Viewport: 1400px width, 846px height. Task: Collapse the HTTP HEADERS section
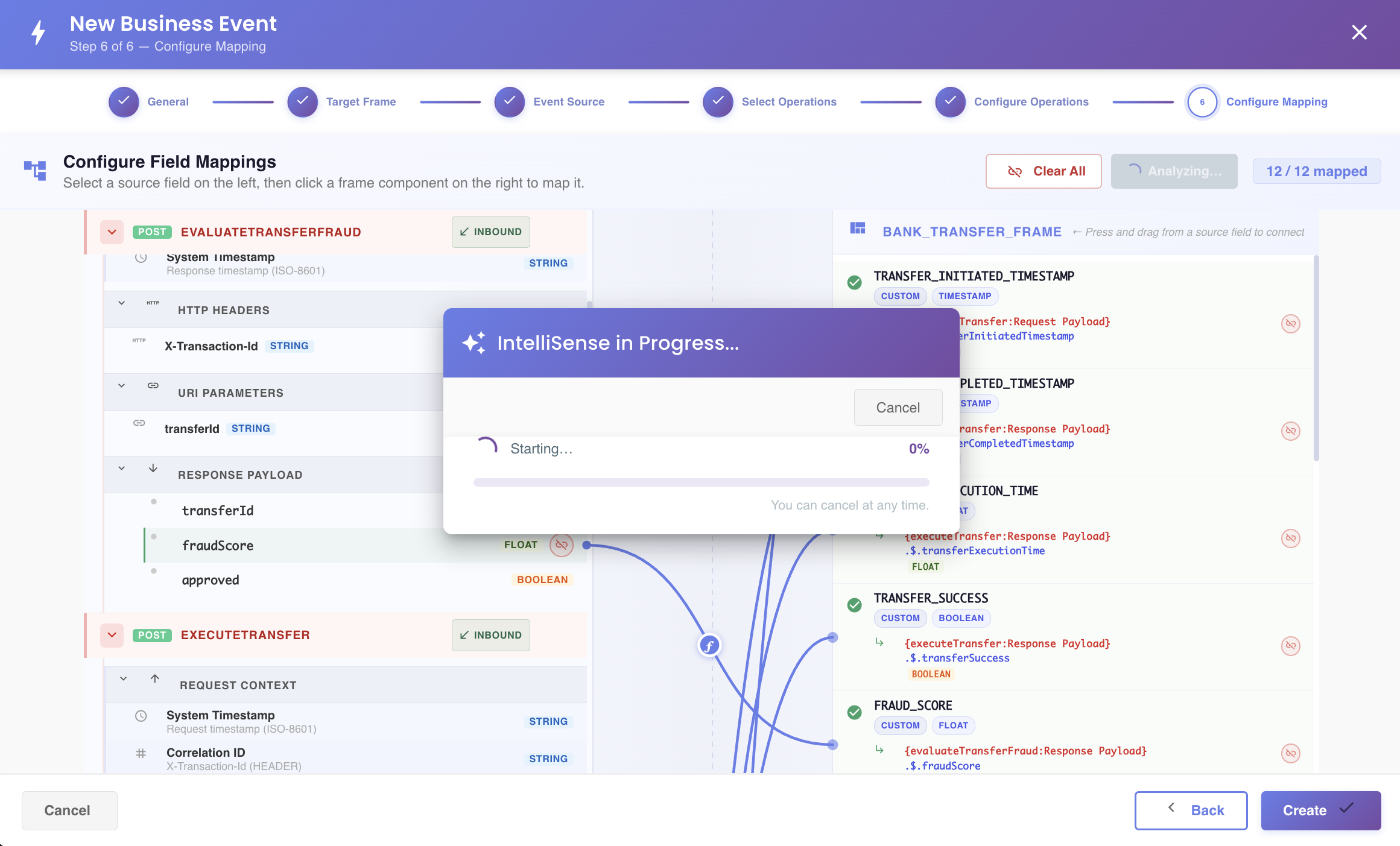(x=122, y=303)
